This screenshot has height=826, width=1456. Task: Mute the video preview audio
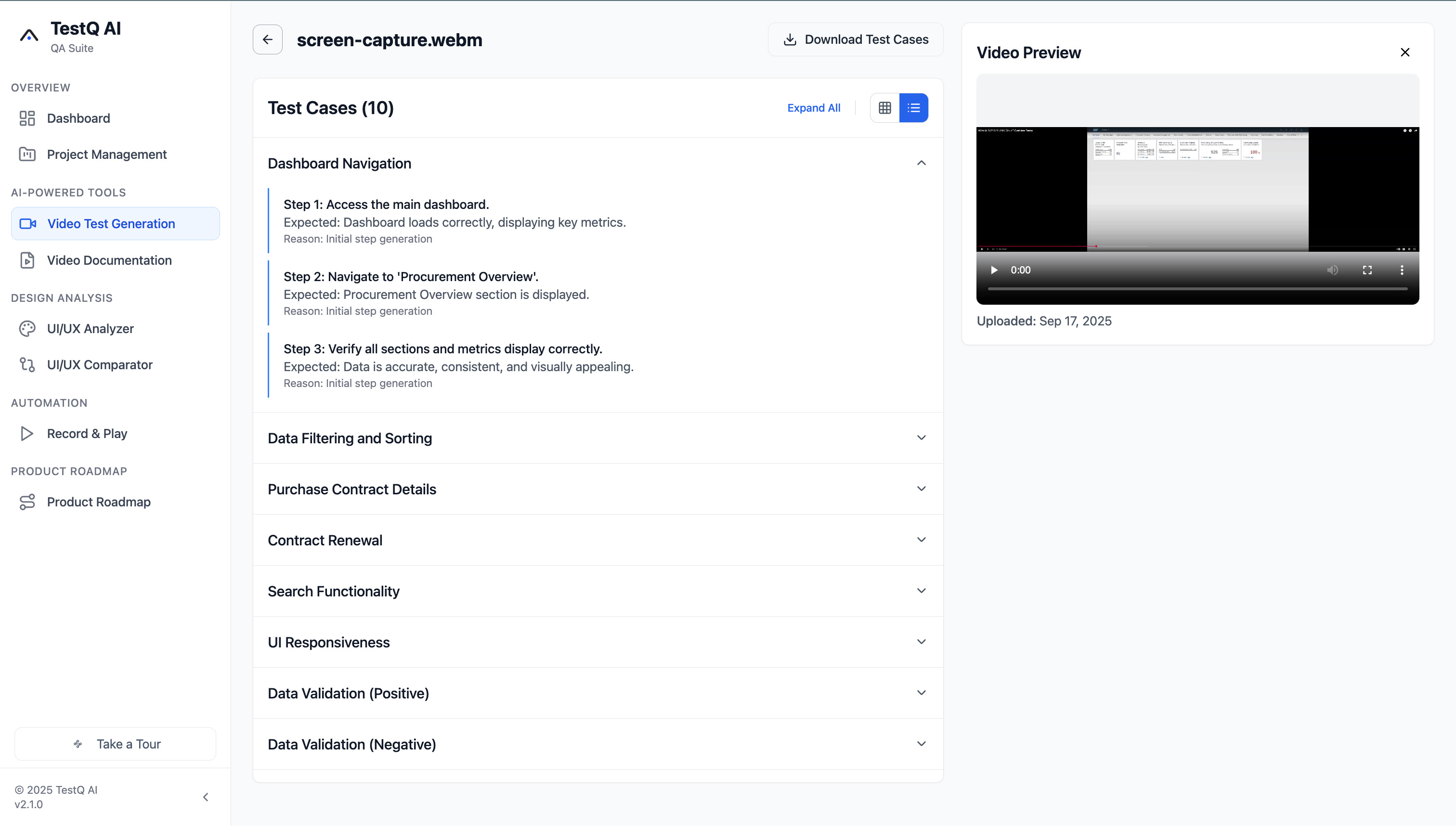pos(1332,270)
